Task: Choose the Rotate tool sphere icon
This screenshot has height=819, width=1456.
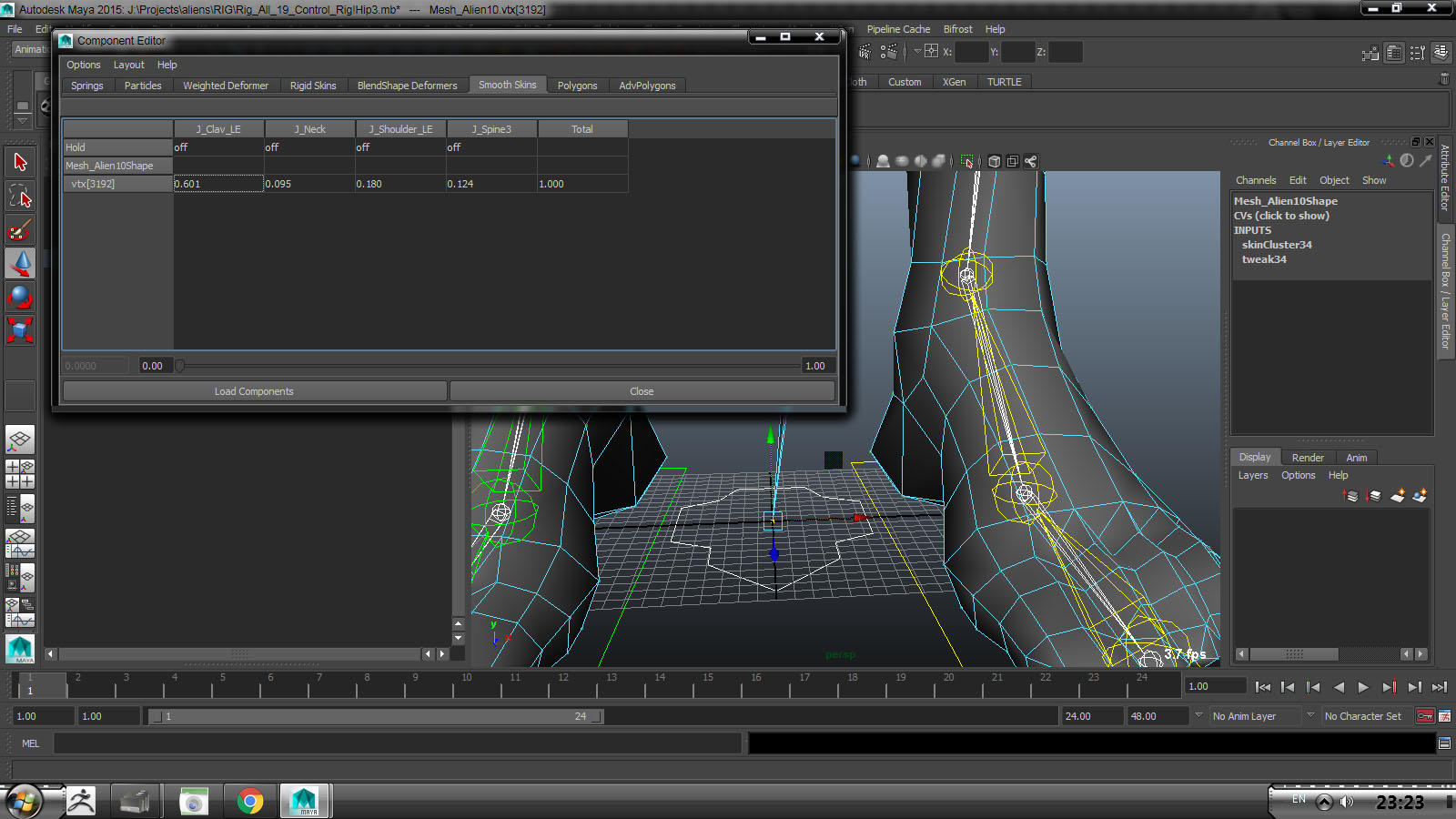Action: pyautogui.click(x=20, y=297)
